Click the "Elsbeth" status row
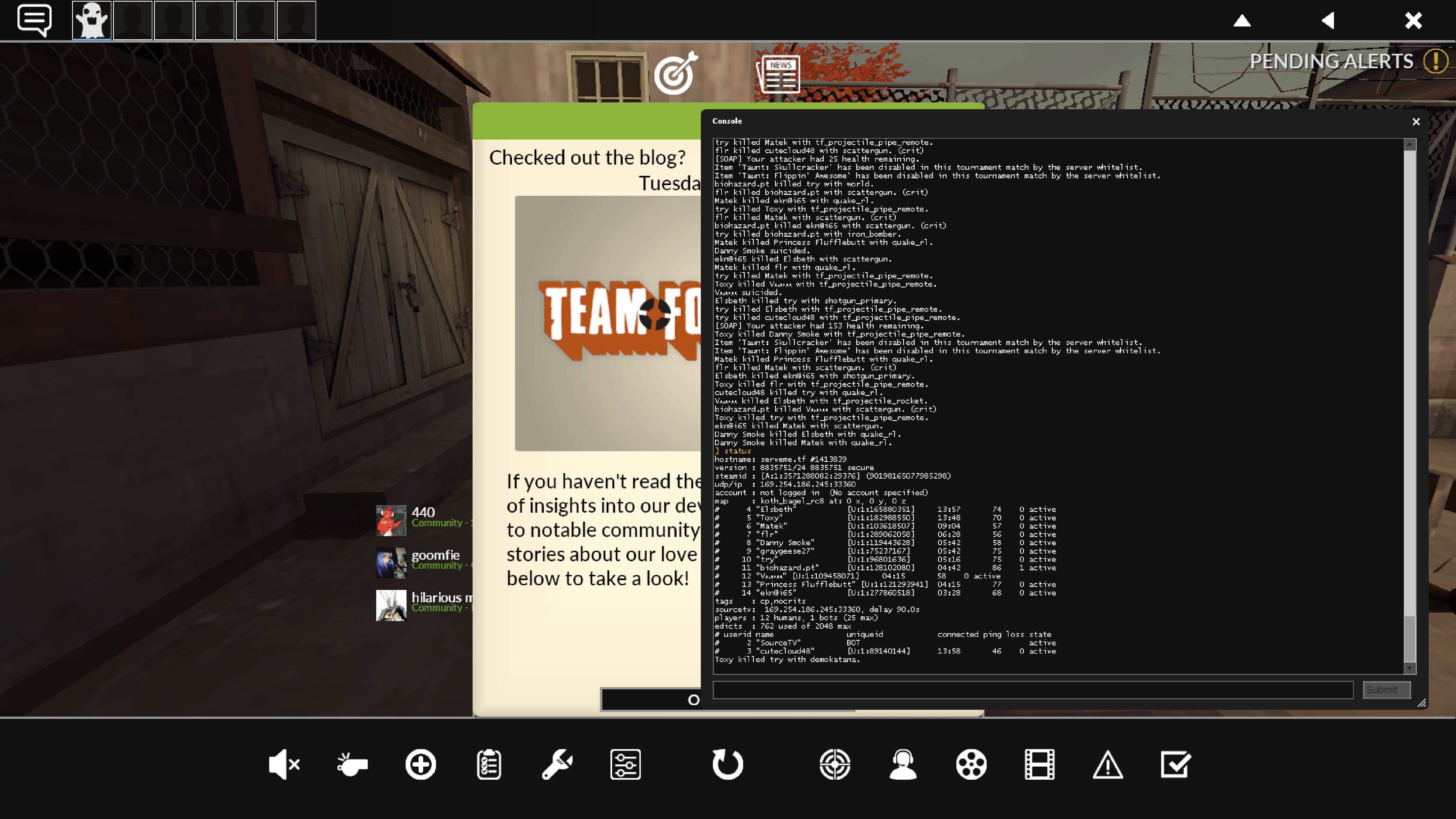 tap(885, 509)
